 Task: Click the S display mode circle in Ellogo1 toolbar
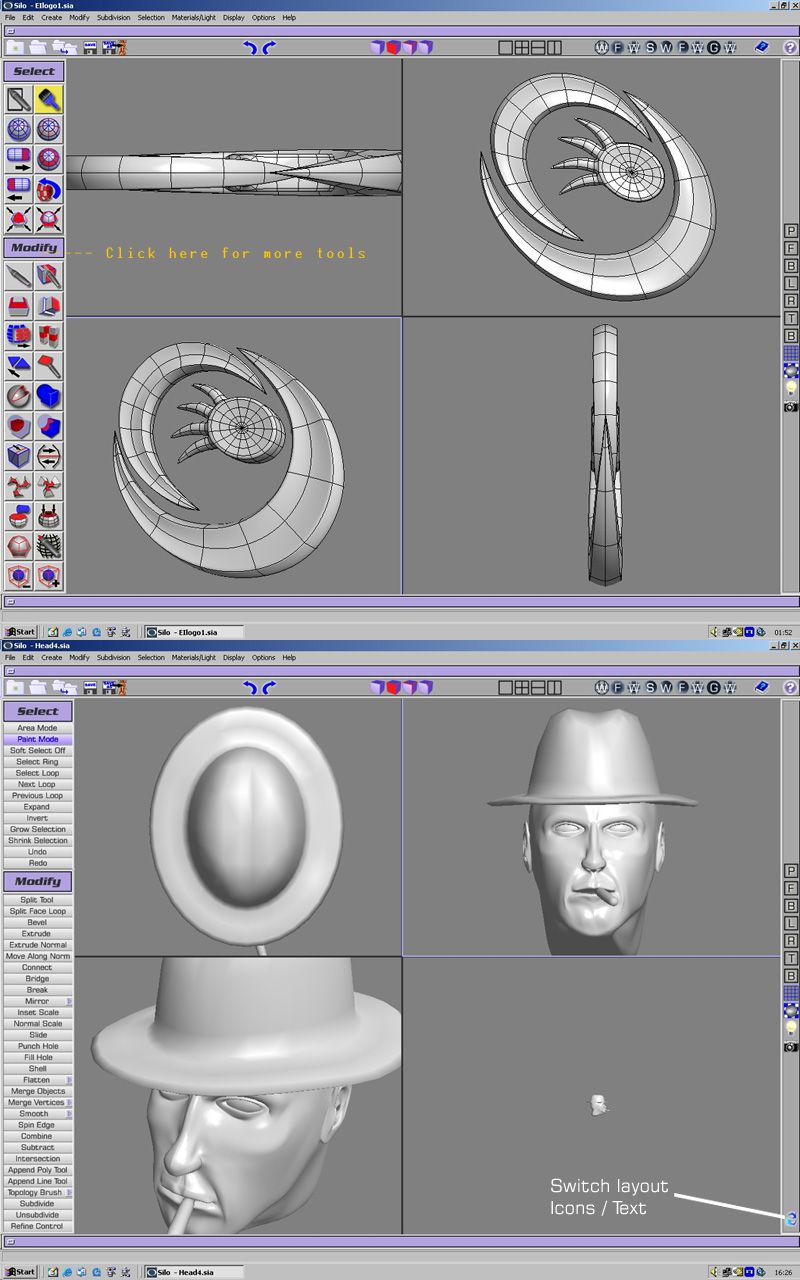tap(650, 46)
